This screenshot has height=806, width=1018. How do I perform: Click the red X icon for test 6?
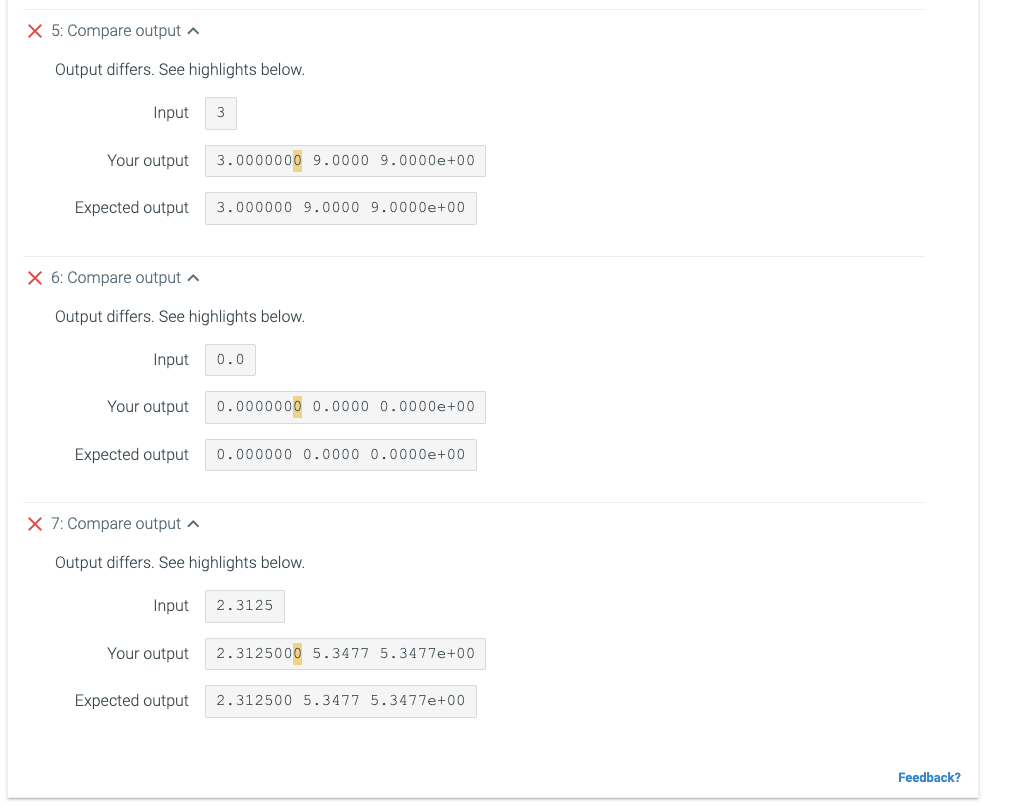click(35, 278)
